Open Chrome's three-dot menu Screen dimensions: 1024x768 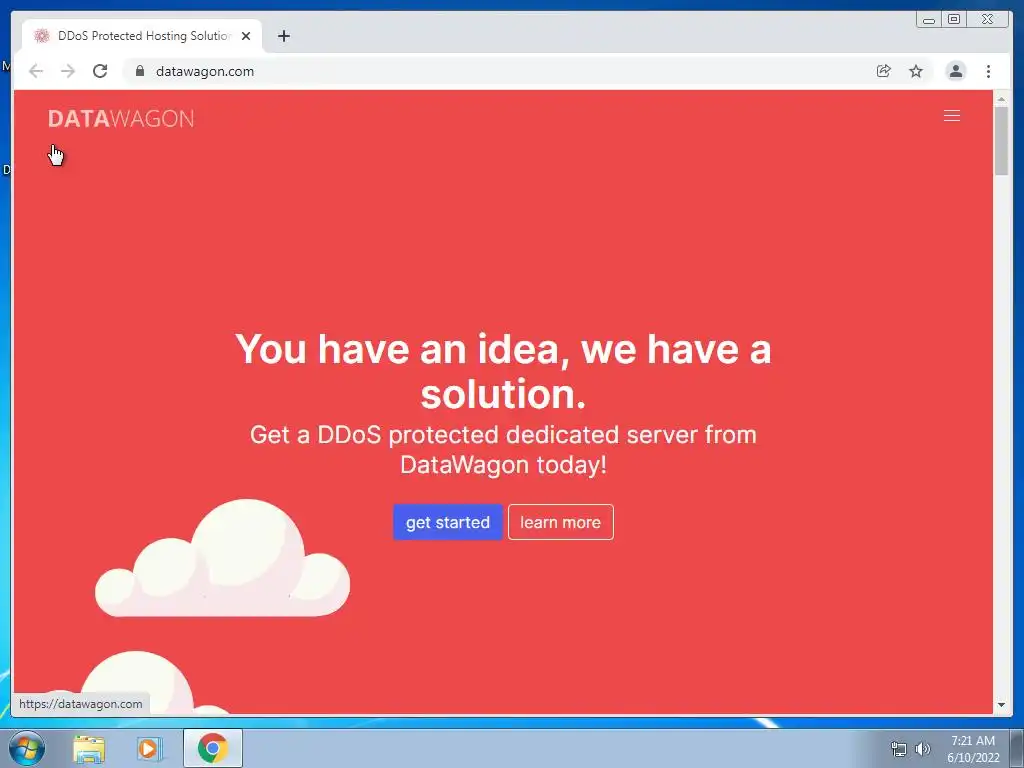[988, 71]
